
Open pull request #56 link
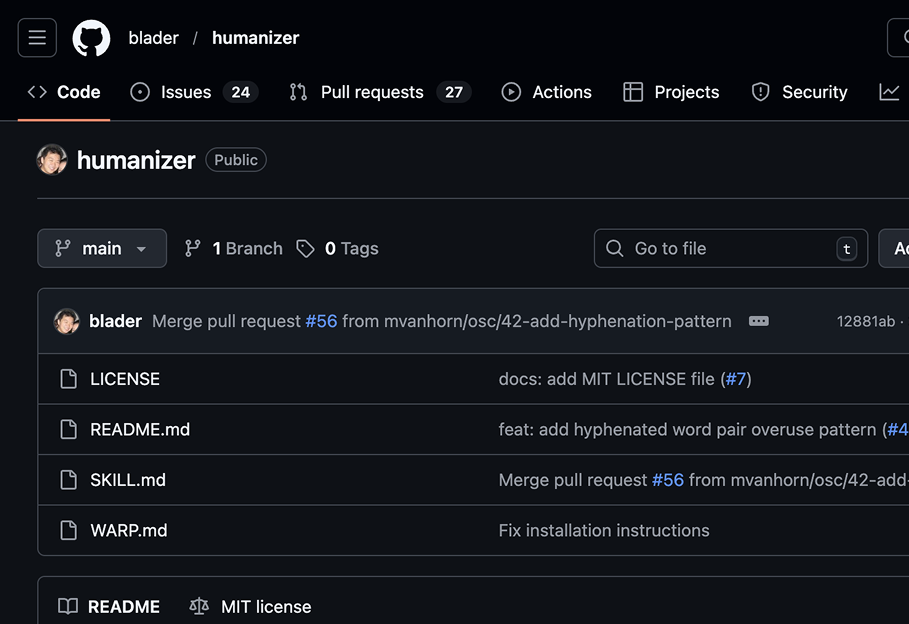point(321,321)
